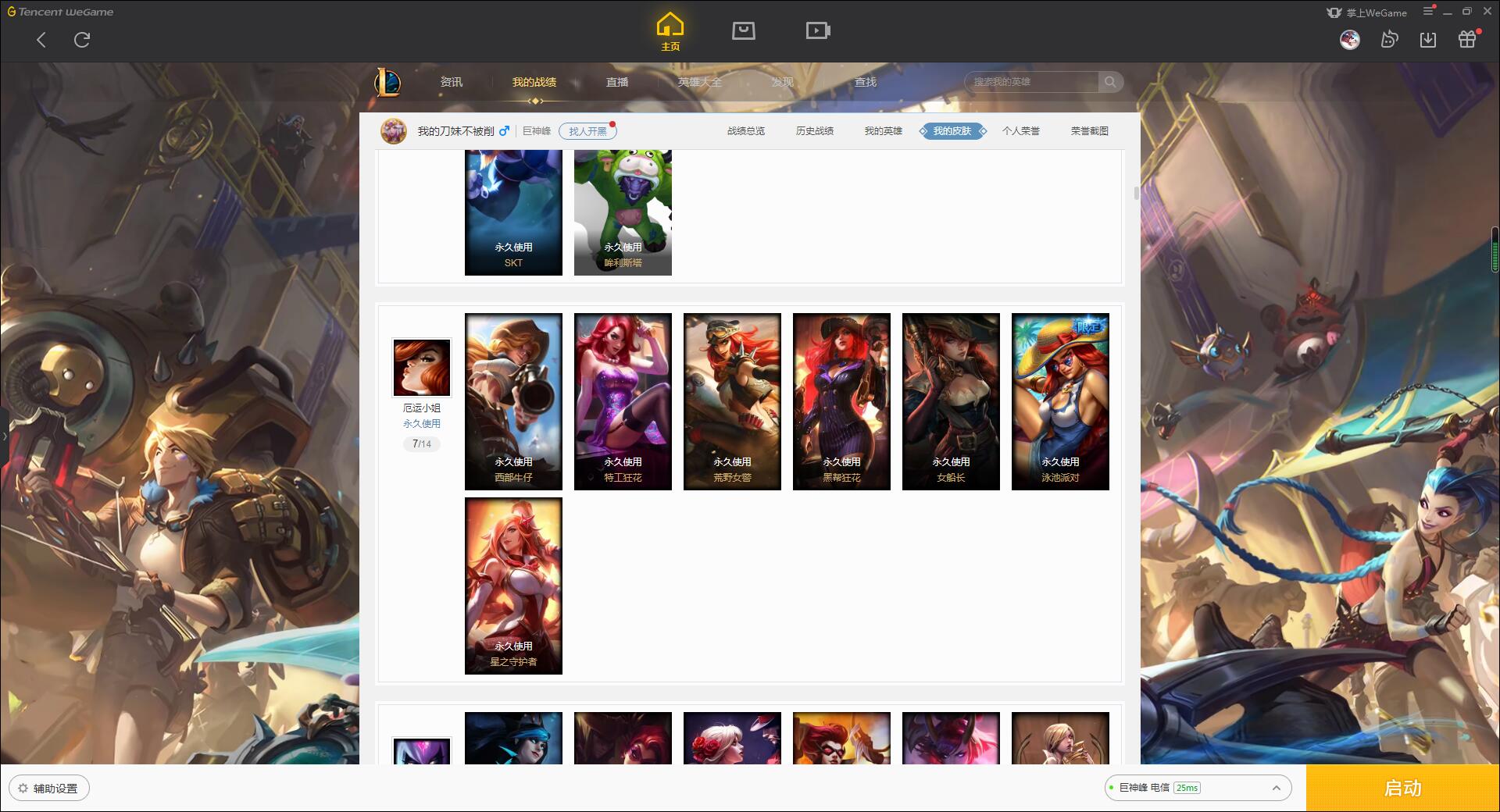Open the 主页 home tab

[x=670, y=32]
